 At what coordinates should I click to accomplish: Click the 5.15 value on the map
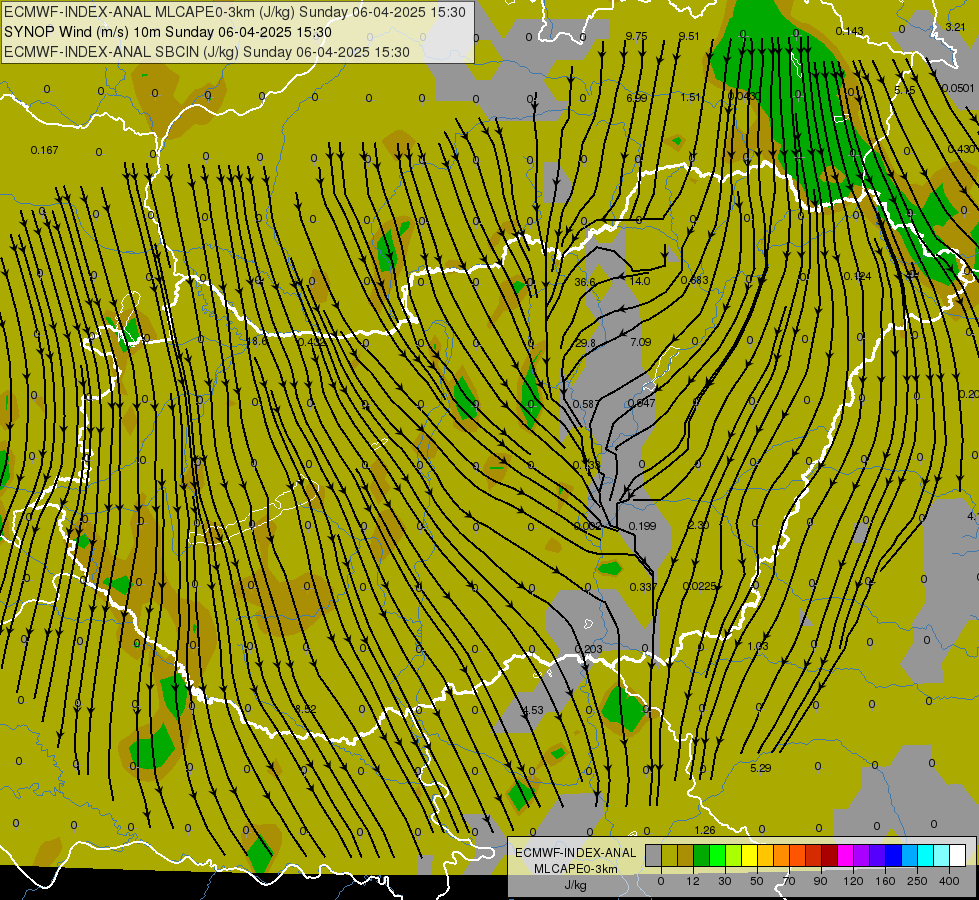[x=905, y=91]
